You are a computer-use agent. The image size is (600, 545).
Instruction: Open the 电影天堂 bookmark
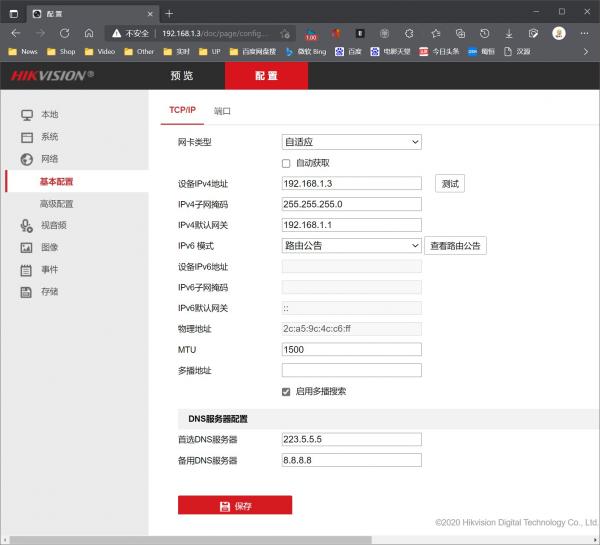390,52
